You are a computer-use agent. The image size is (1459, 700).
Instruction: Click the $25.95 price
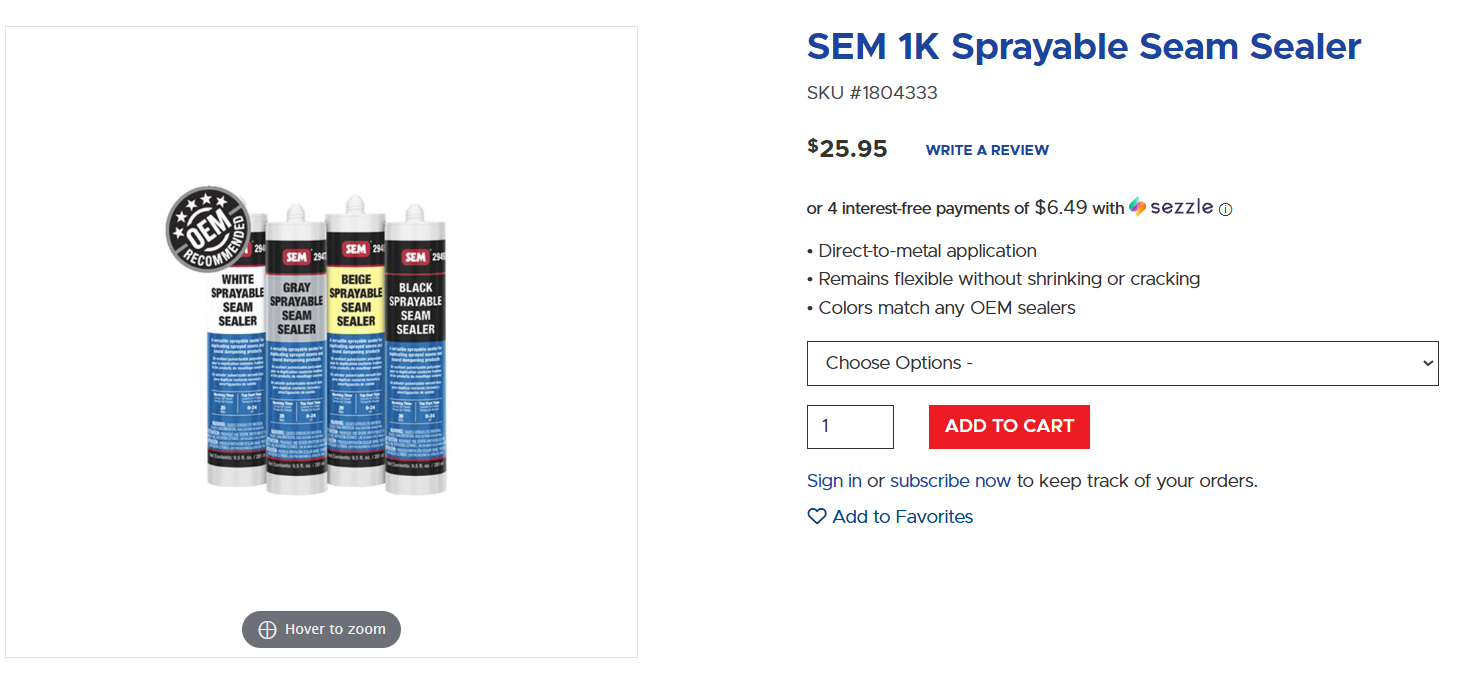848,149
